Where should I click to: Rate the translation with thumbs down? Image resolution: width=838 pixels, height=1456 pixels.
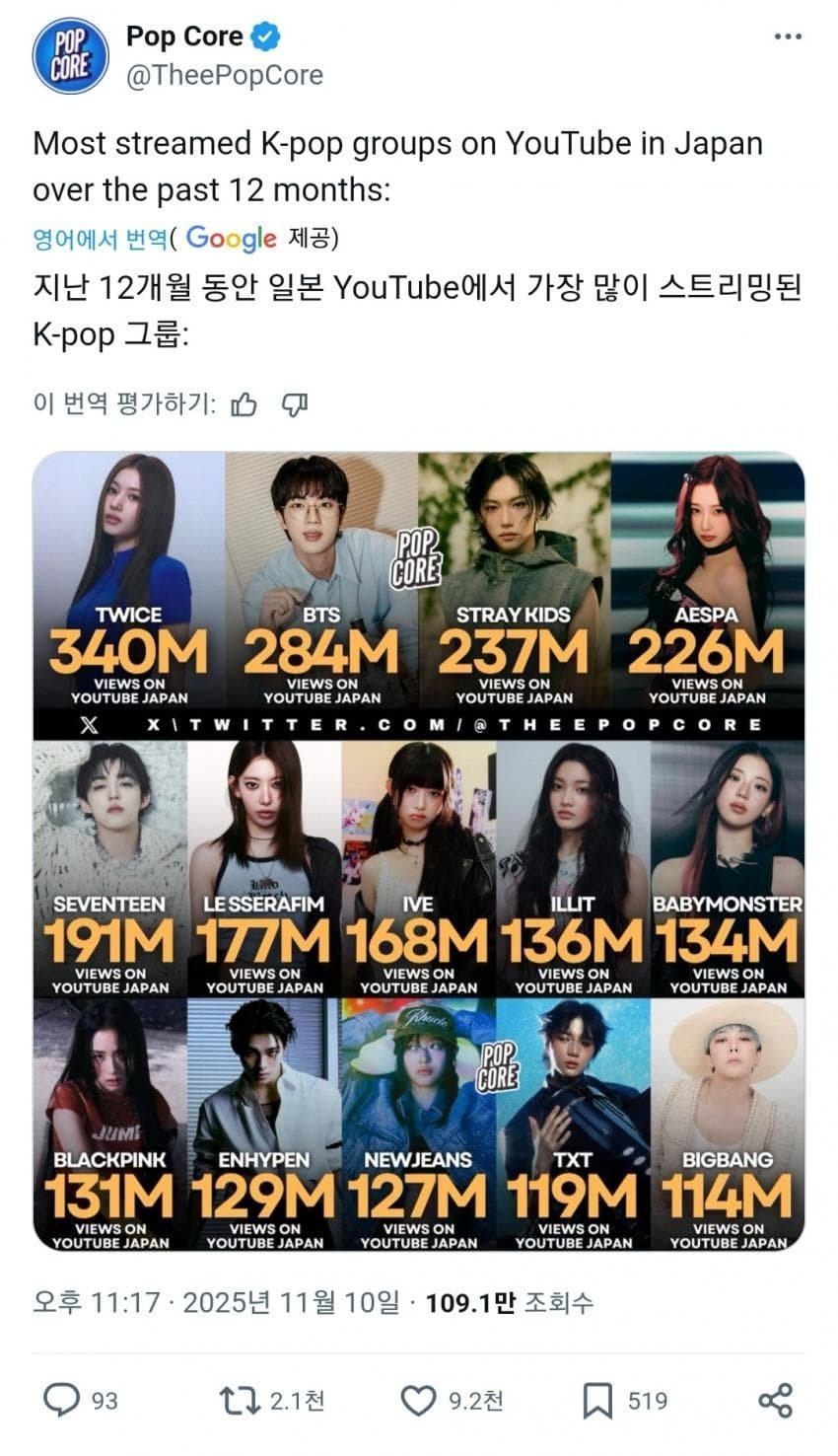[296, 404]
